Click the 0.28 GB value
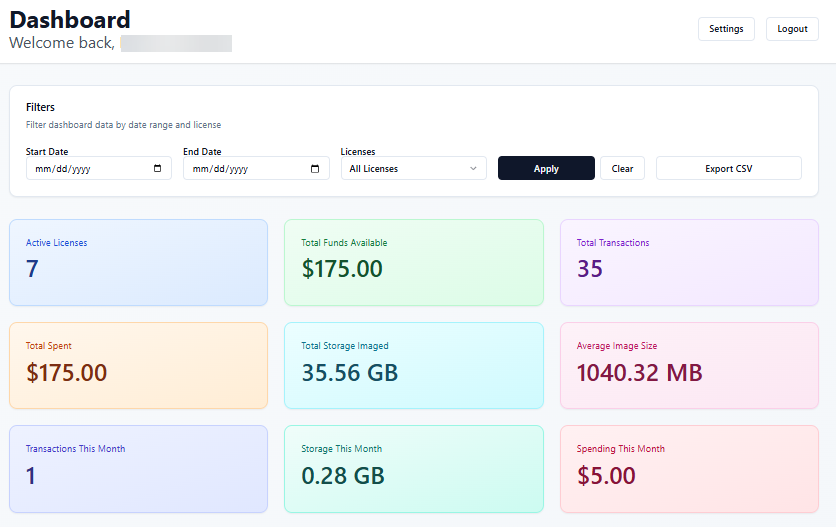The image size is (836, 527). coord(343,475)
